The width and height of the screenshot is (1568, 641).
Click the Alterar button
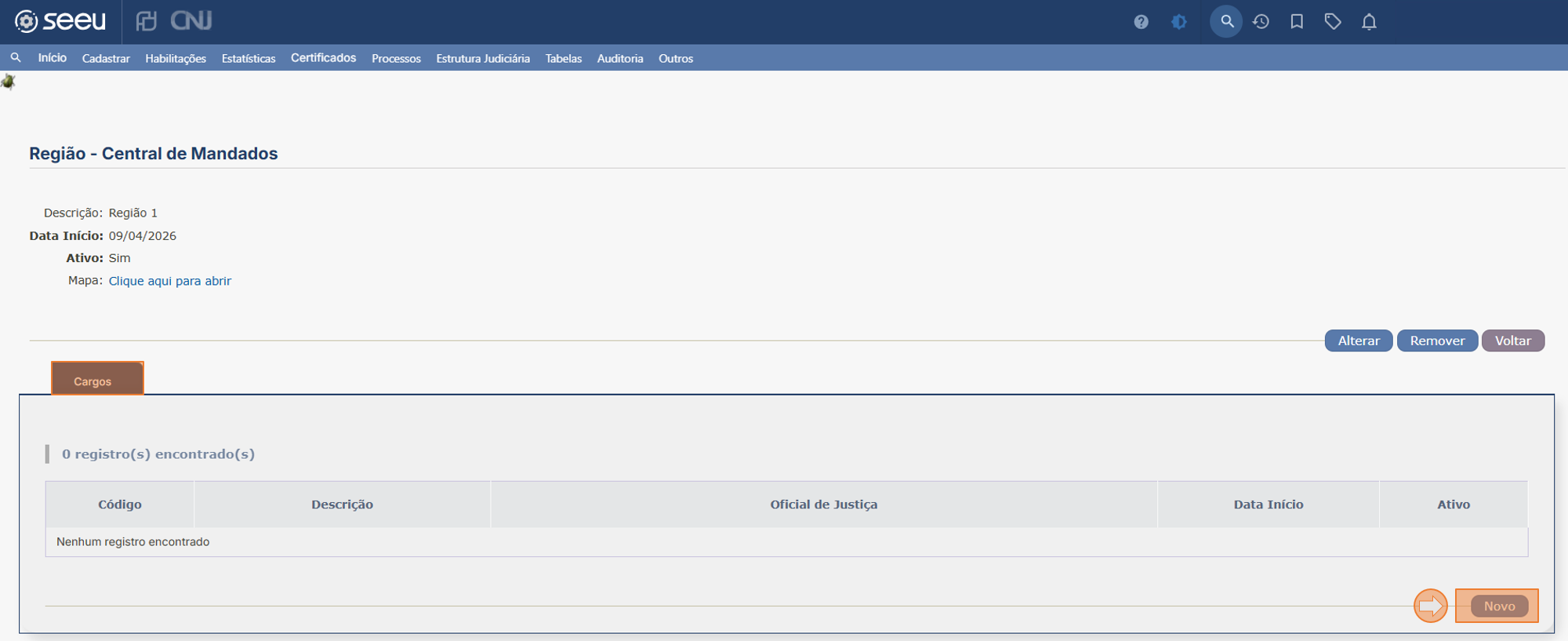(1359, 341)
